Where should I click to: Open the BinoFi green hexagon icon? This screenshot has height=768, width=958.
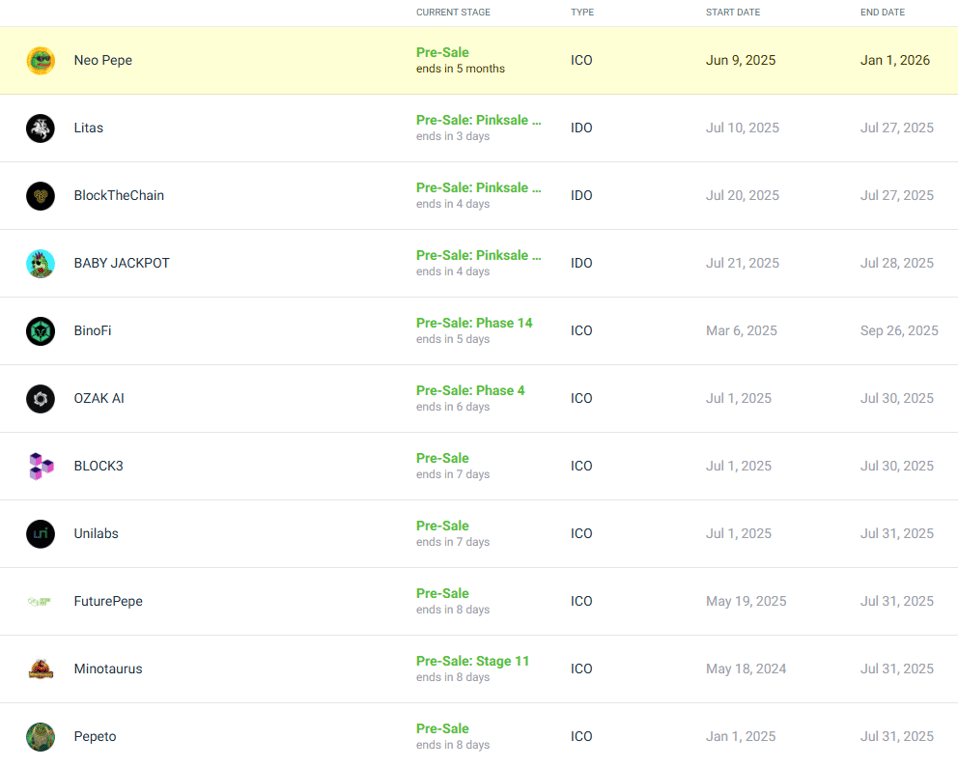[40, 331]
